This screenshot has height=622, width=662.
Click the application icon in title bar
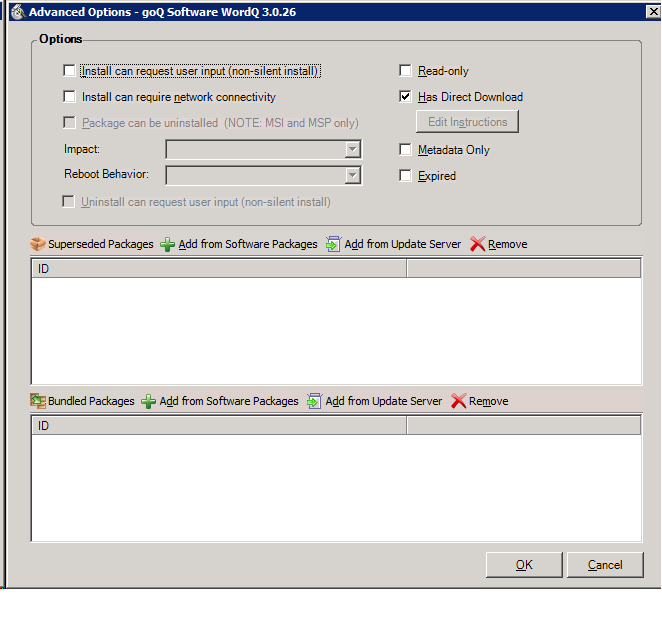click(18, 11)
